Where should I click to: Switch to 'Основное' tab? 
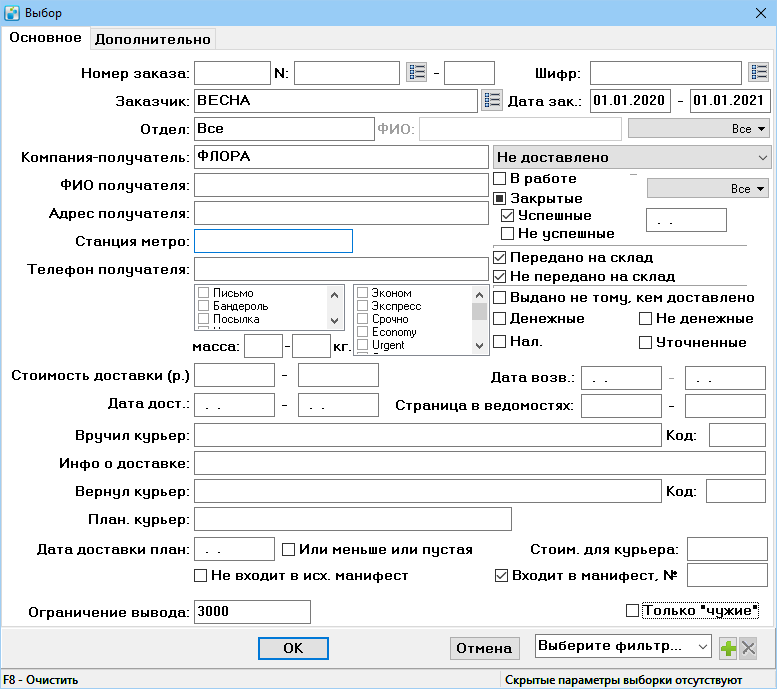[x=45, y=38]
